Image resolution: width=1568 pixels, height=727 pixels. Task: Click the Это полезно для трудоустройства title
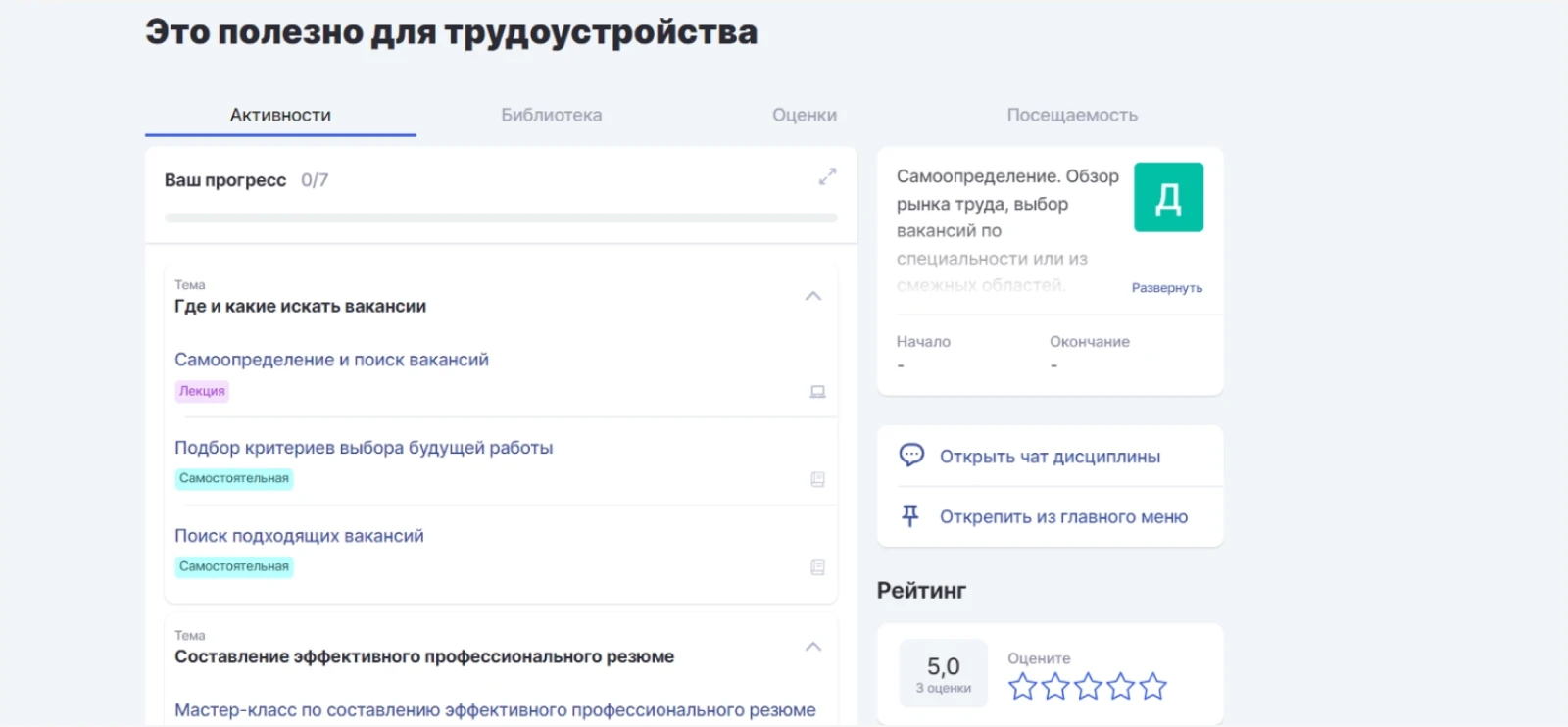452,32
